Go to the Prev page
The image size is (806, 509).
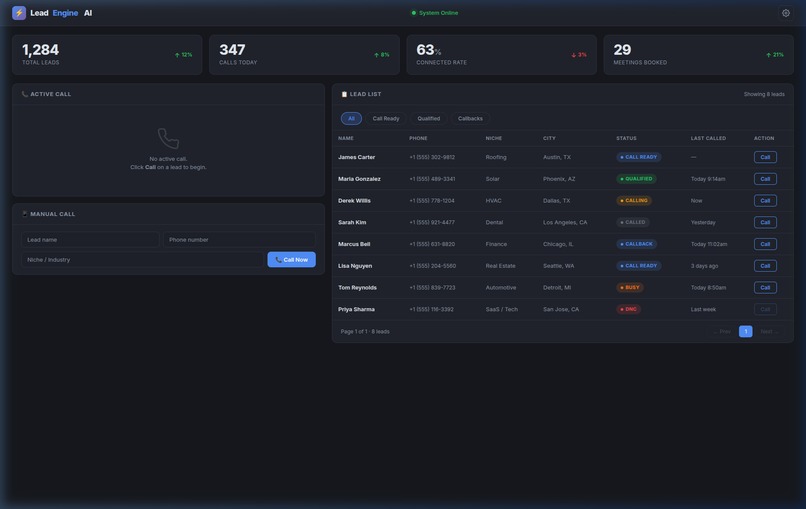click(x=722, y=332)
